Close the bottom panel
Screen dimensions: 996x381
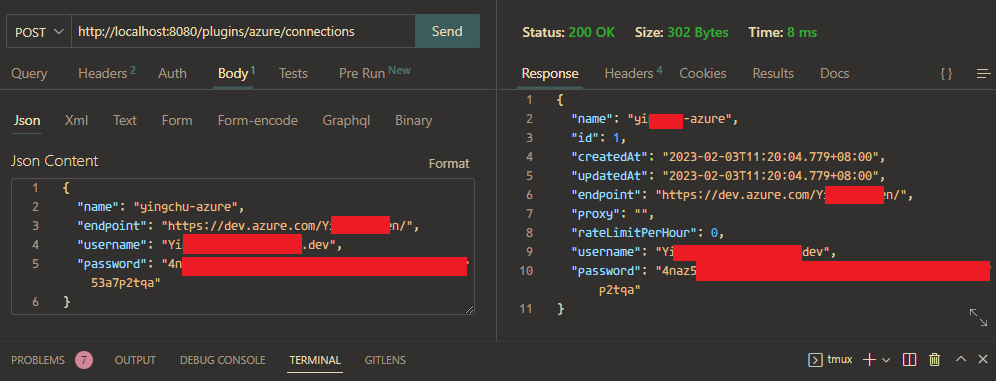click(983, 359)
